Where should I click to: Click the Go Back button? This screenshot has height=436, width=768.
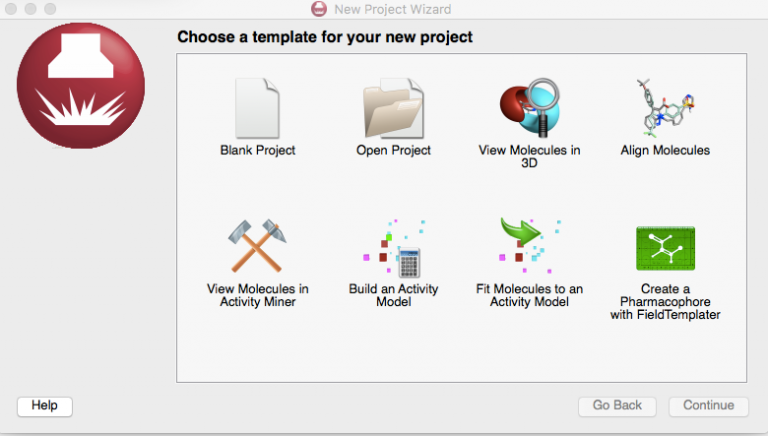[x=617, y=405]
